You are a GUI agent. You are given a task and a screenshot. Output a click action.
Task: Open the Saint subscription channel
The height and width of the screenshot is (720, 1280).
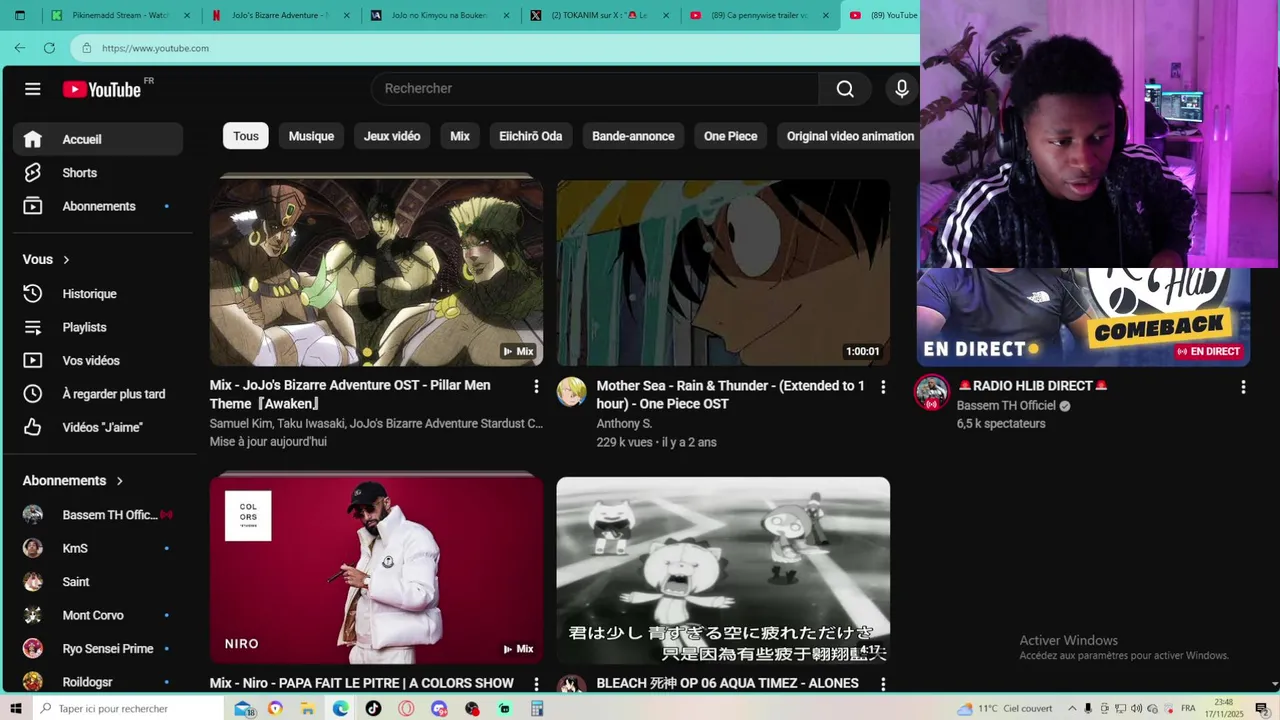pos(98,582)
